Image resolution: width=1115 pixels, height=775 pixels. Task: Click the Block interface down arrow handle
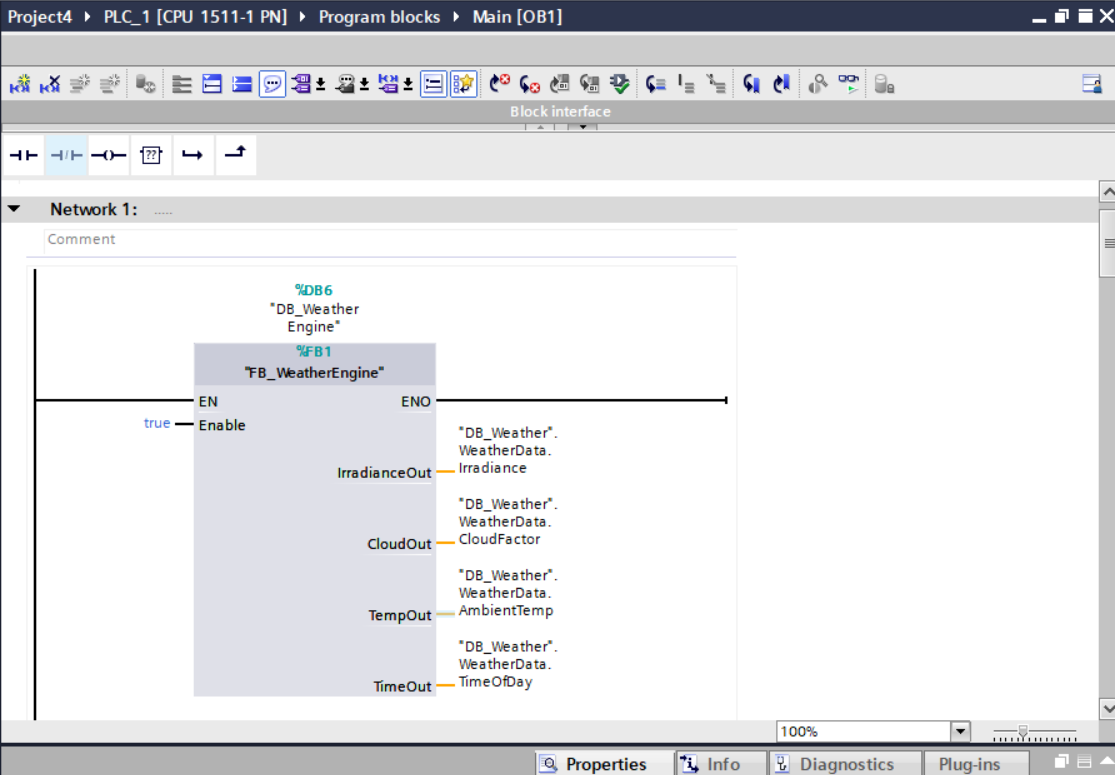pyautogui.click(x=582, y=127)
